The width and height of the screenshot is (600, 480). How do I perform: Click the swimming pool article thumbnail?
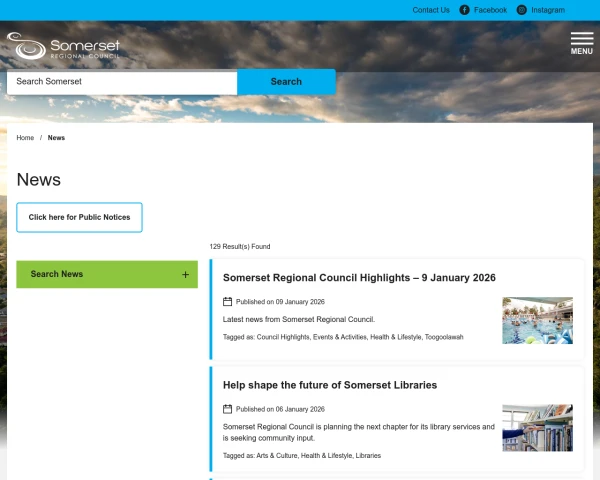point(537,320)
